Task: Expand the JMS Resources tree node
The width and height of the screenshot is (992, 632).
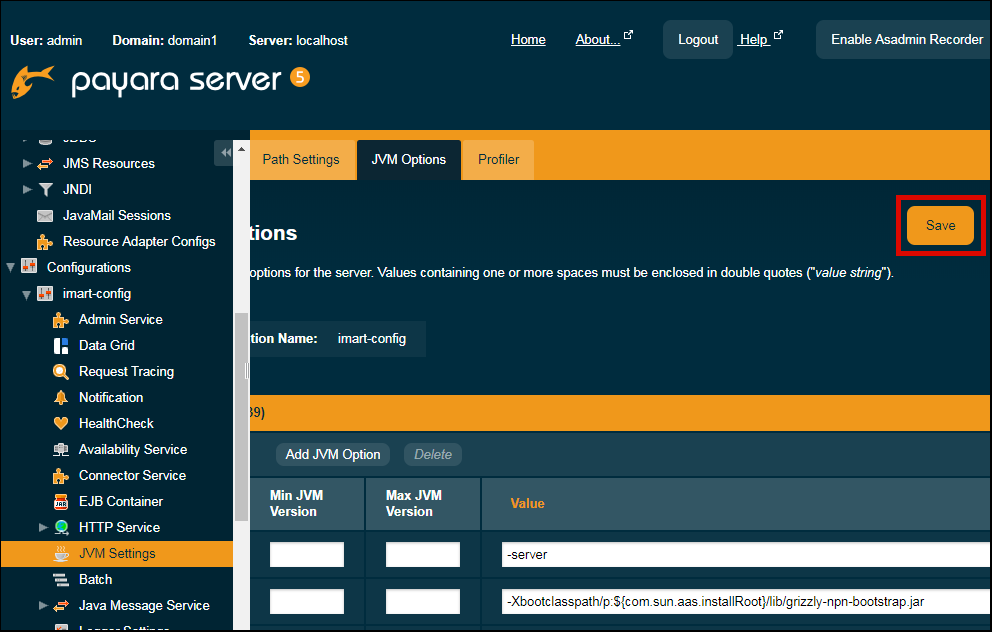Action: pos(27,164)
